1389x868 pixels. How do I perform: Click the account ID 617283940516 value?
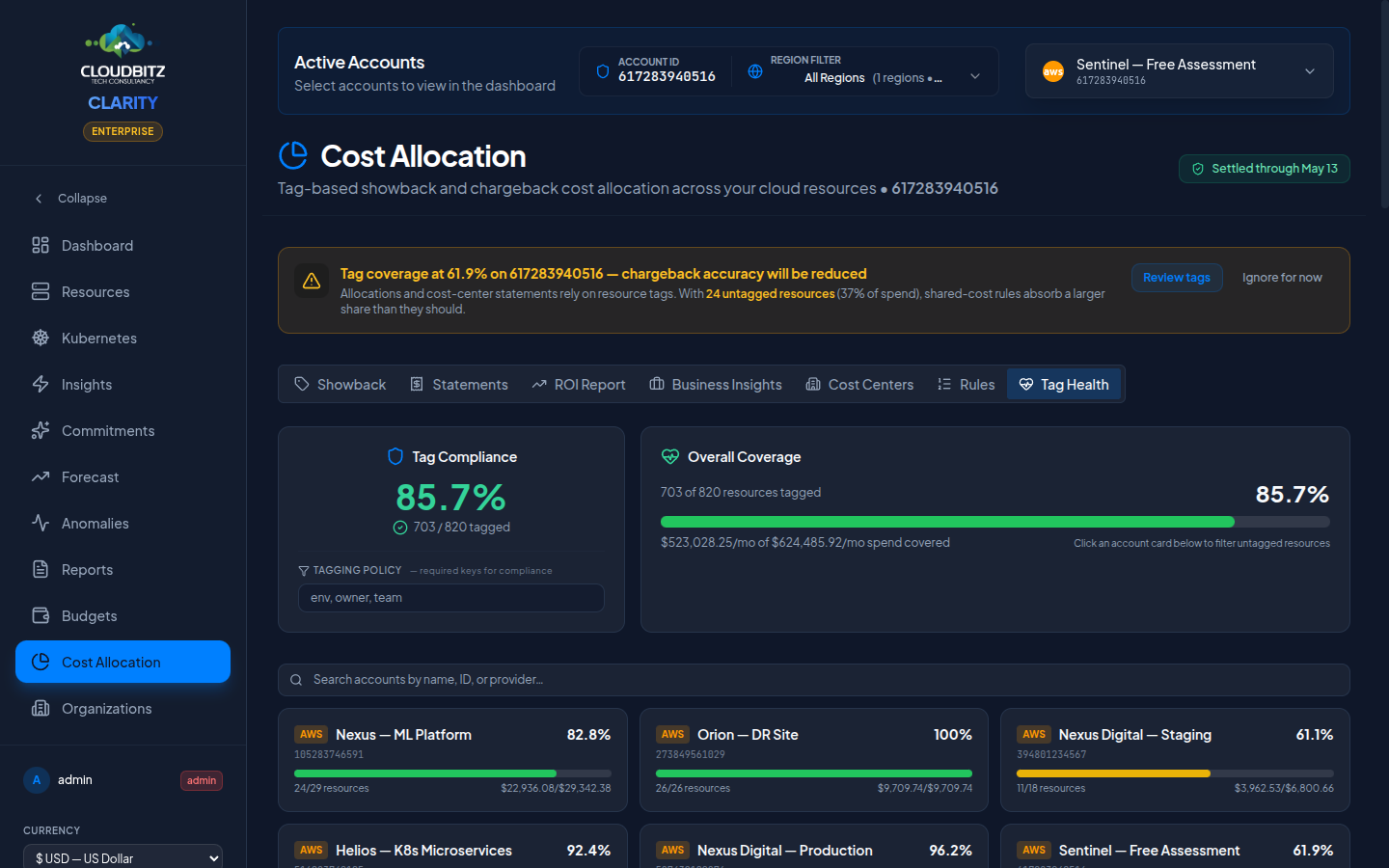pos(667,77)
